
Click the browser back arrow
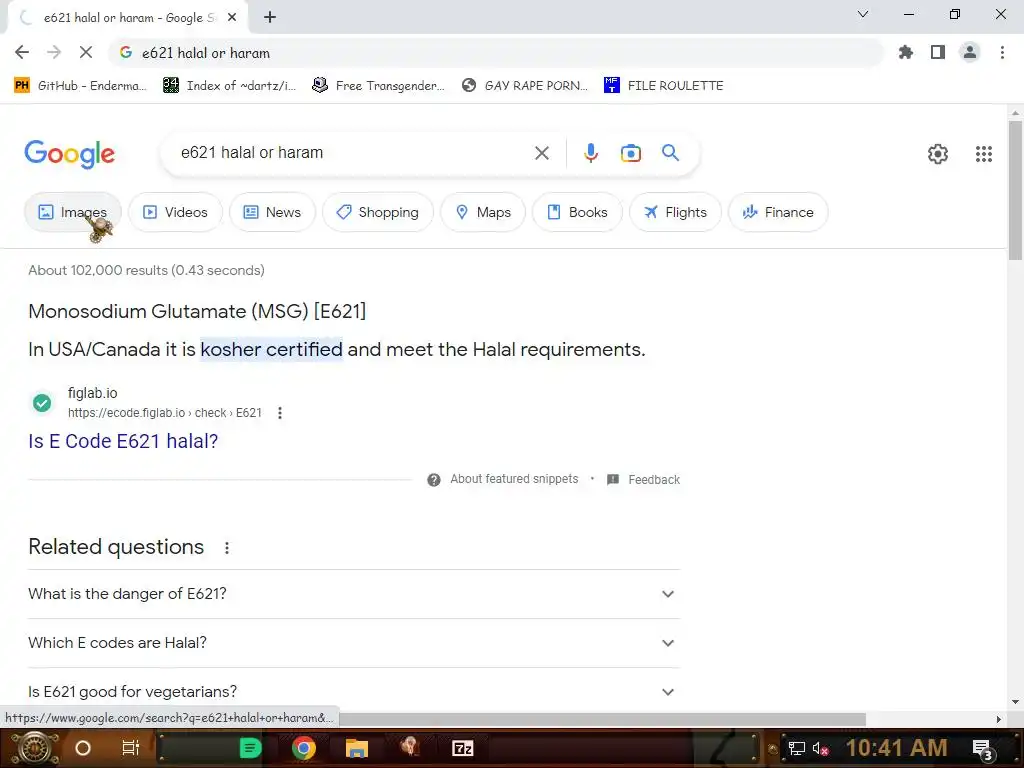tap(22, 52)
